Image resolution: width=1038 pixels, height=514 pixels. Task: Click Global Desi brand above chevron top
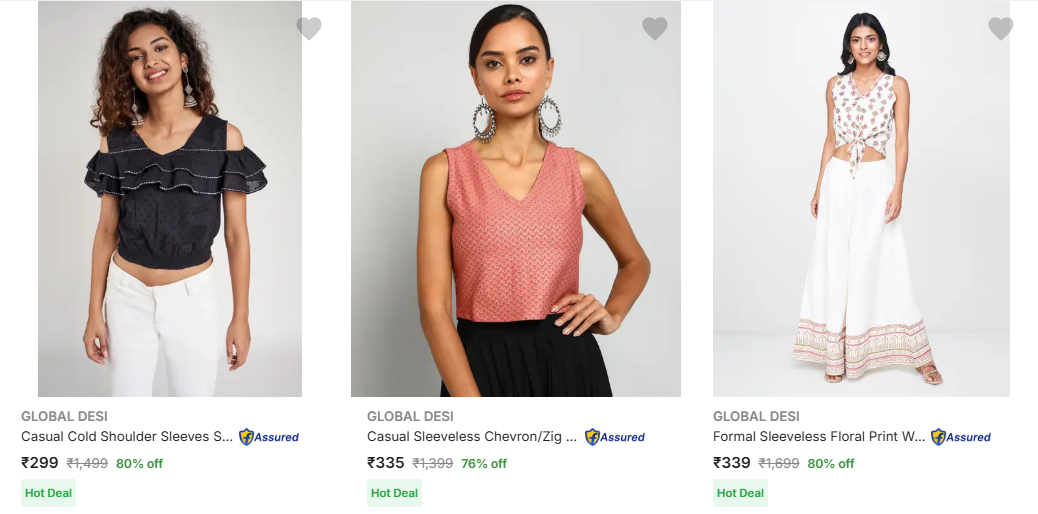[x=410, y=416]
